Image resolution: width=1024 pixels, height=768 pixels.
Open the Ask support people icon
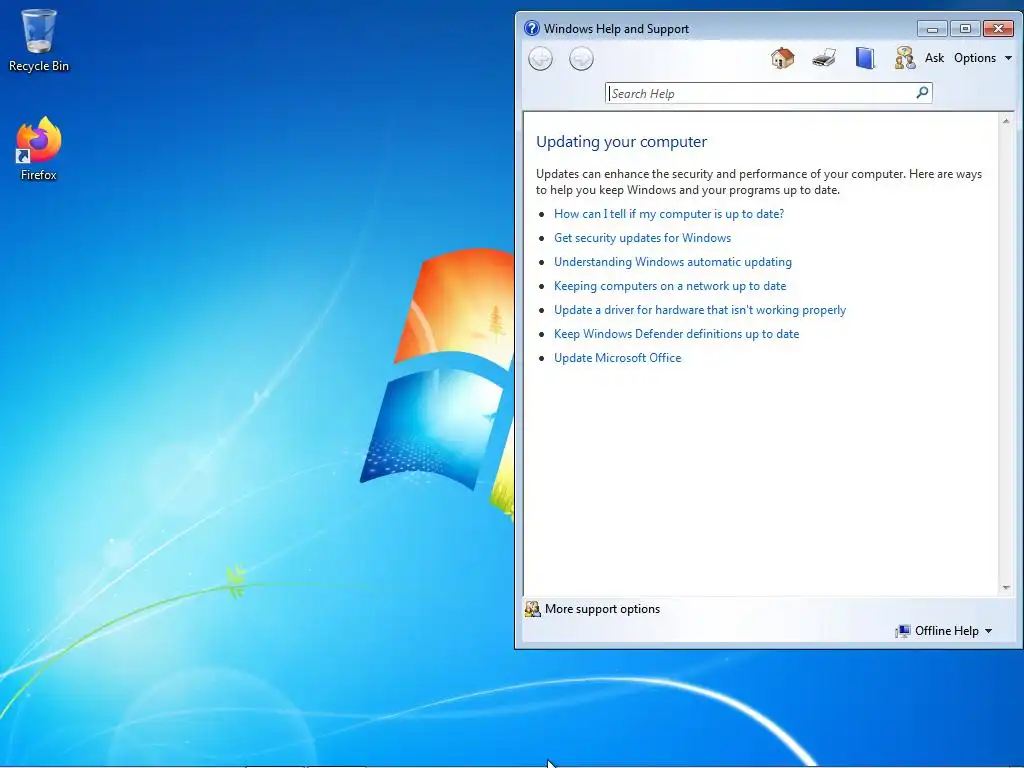coord(905,58)
